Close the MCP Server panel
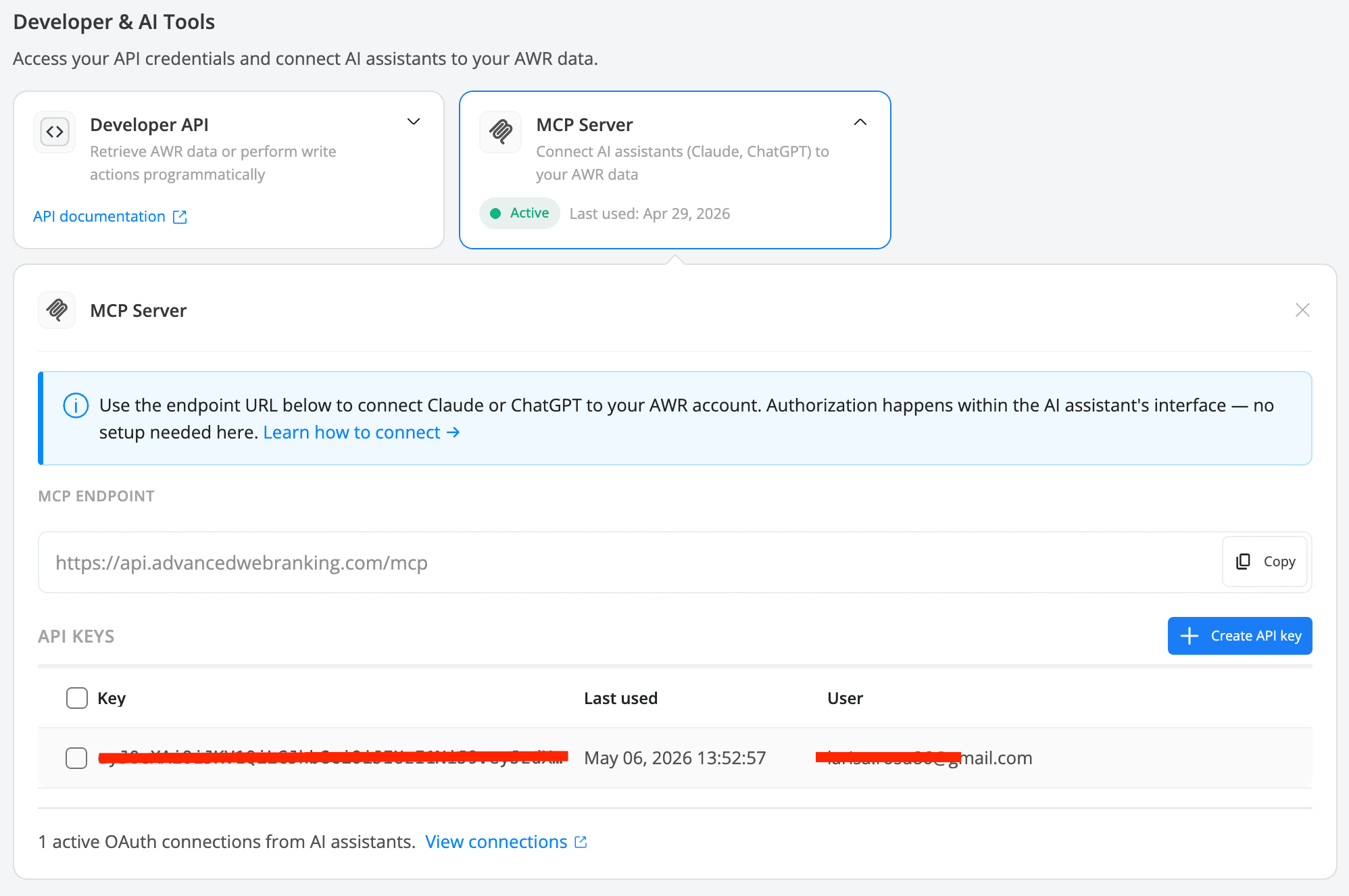The height and width of the screenshot is (896, 1349). (x=1302, y=310)
